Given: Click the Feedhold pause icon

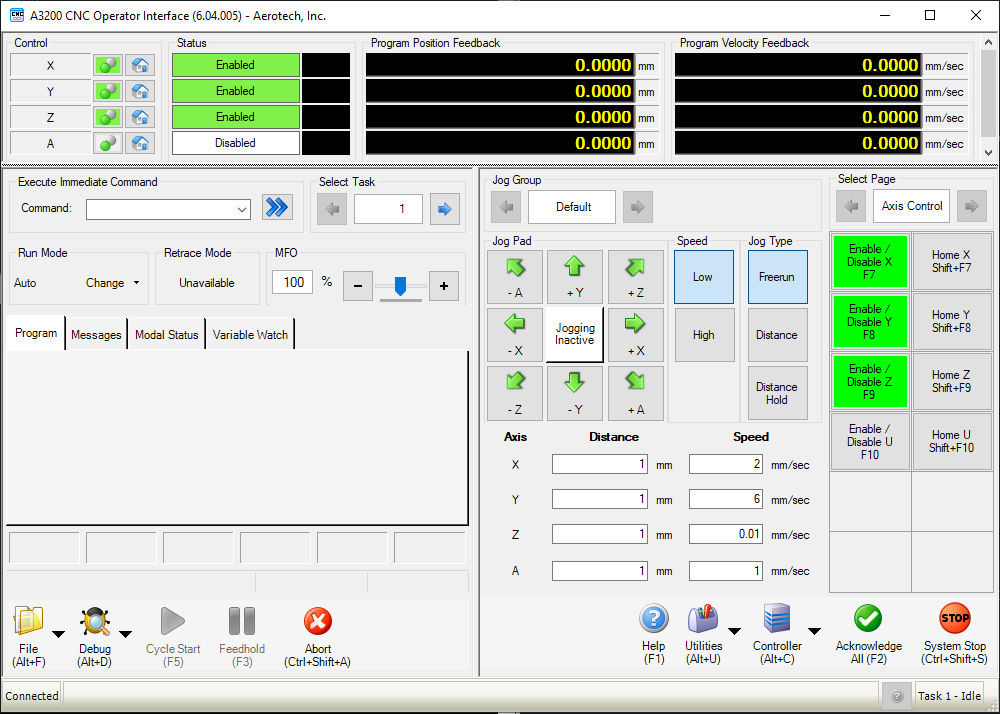Looking at the screenshot, I should point(242,621).
